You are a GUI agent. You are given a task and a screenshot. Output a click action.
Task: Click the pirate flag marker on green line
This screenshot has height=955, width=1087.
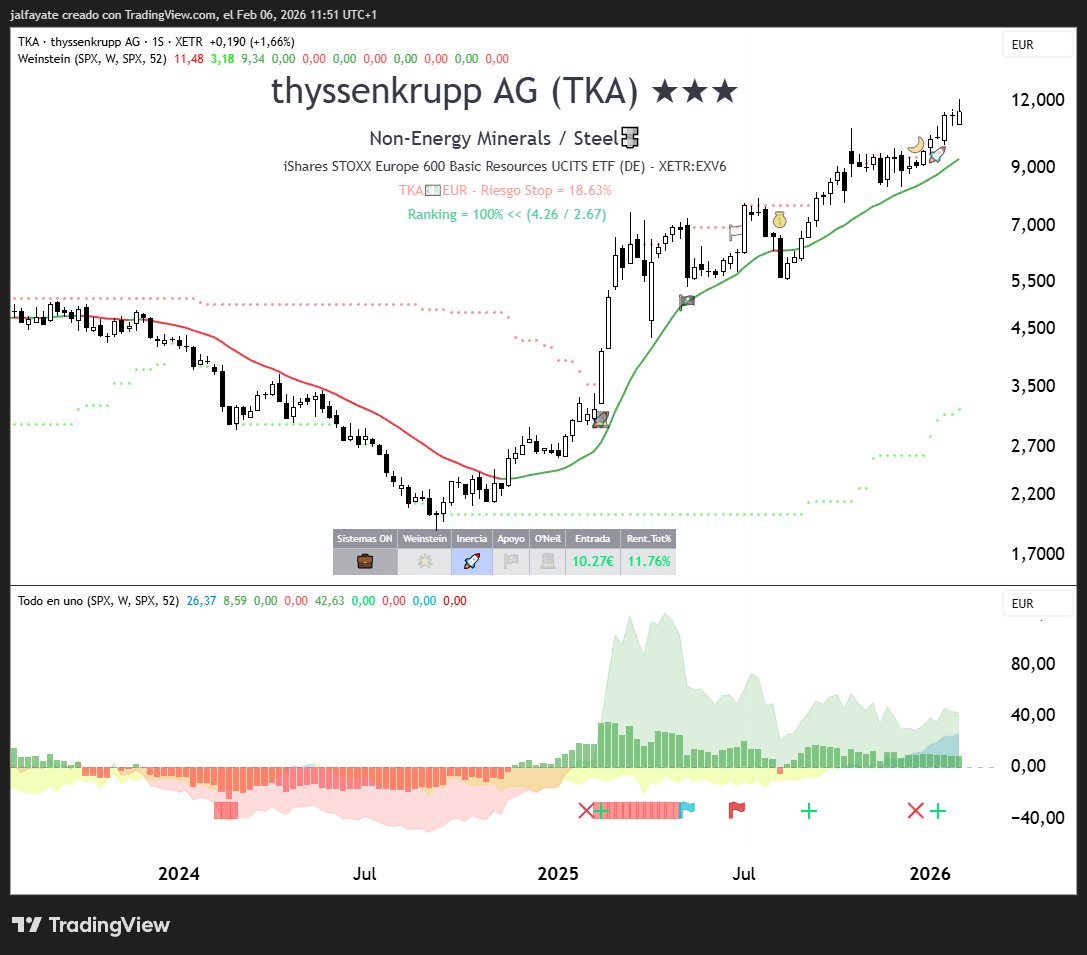(686, 301)
